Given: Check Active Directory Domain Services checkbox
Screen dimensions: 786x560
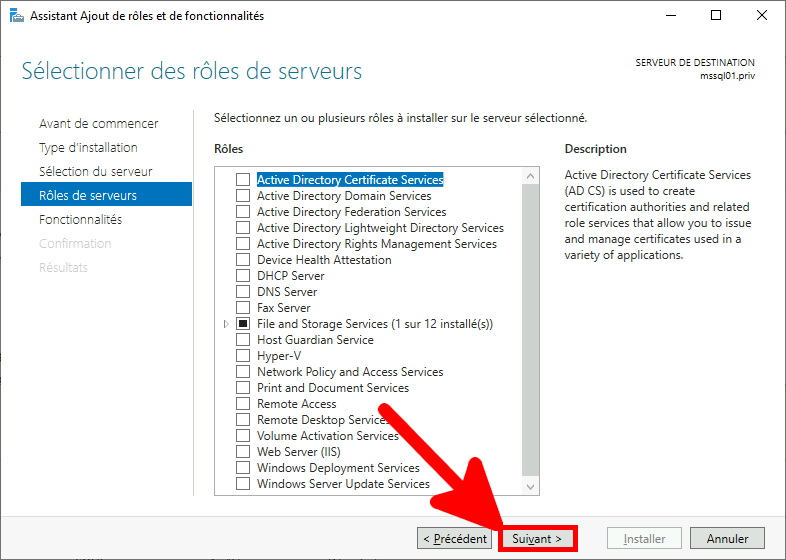Looking at the screenshot, I should tap(243, 196).
